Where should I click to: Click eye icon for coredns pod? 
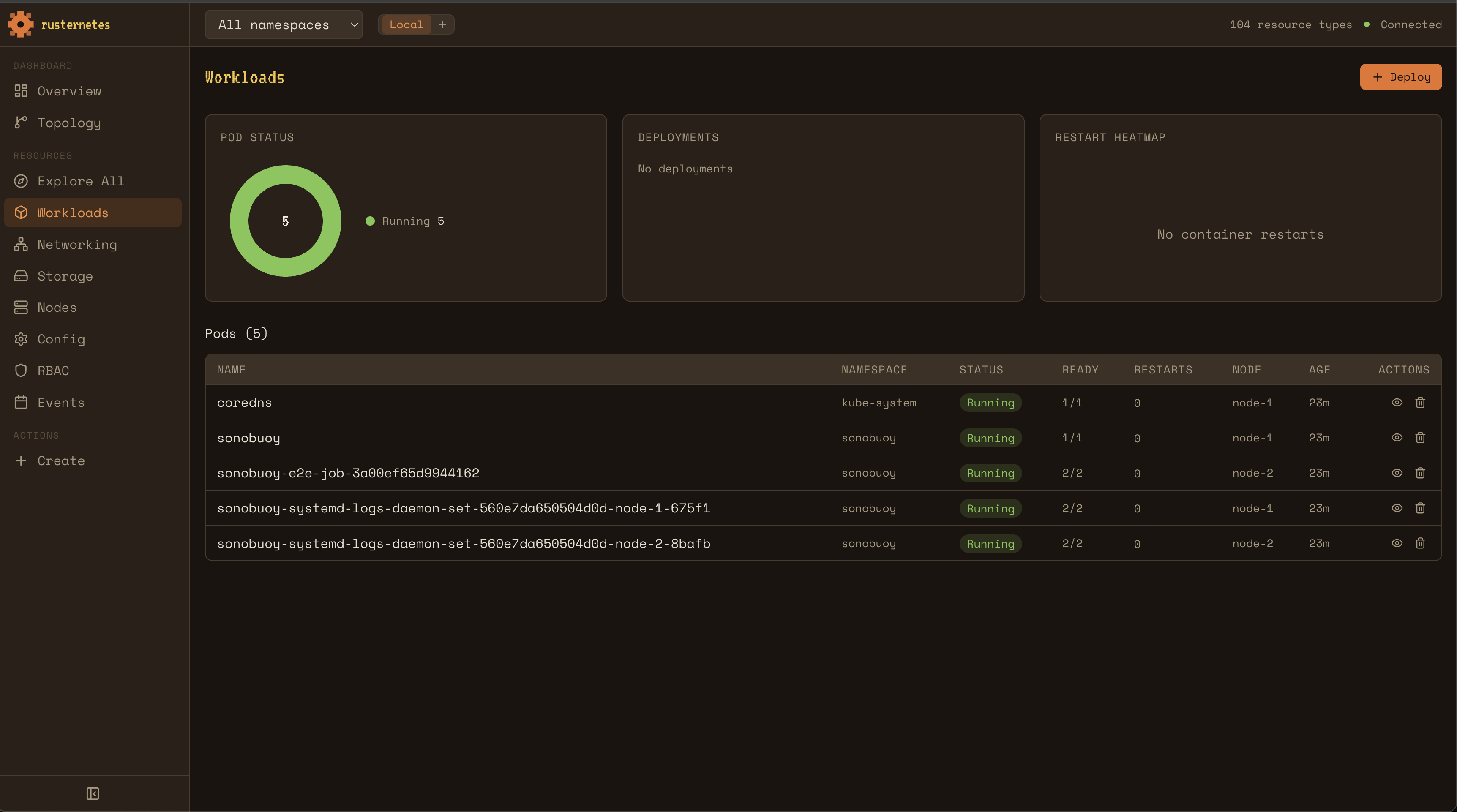(1397, 403)
